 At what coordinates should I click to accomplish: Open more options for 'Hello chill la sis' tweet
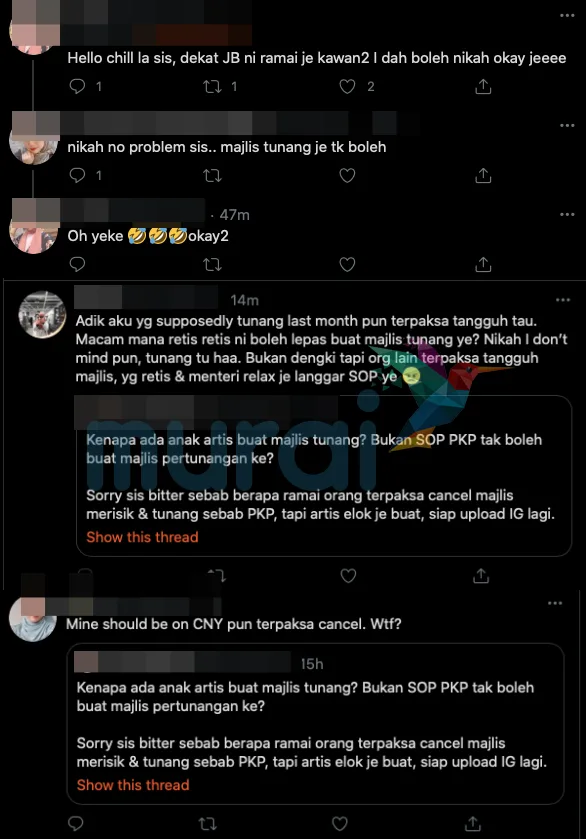[x=567, y=16]
